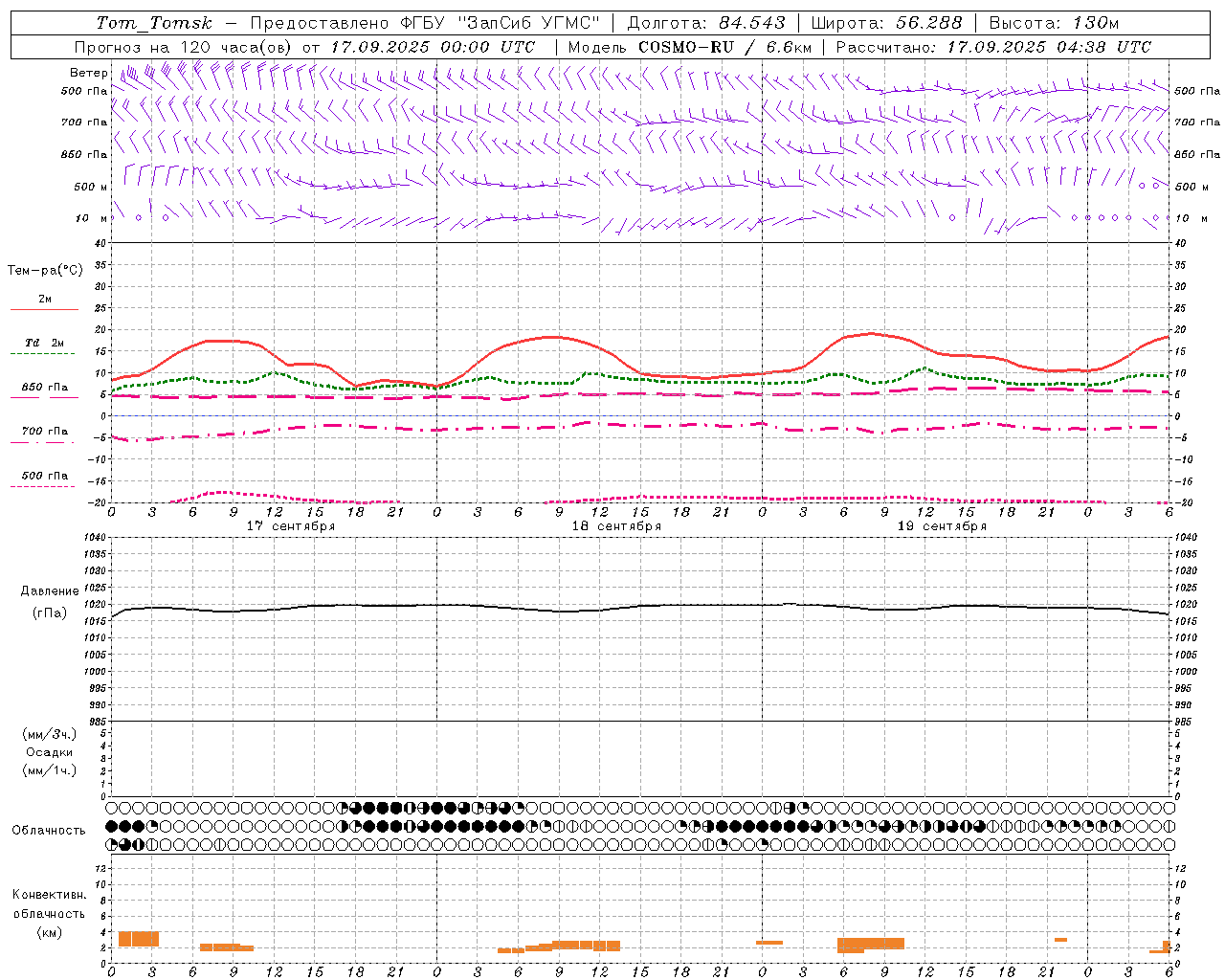Click the 500 гПа temperature legend entry
Screen dimensions: 1225x980
click(x=44, y=476)
